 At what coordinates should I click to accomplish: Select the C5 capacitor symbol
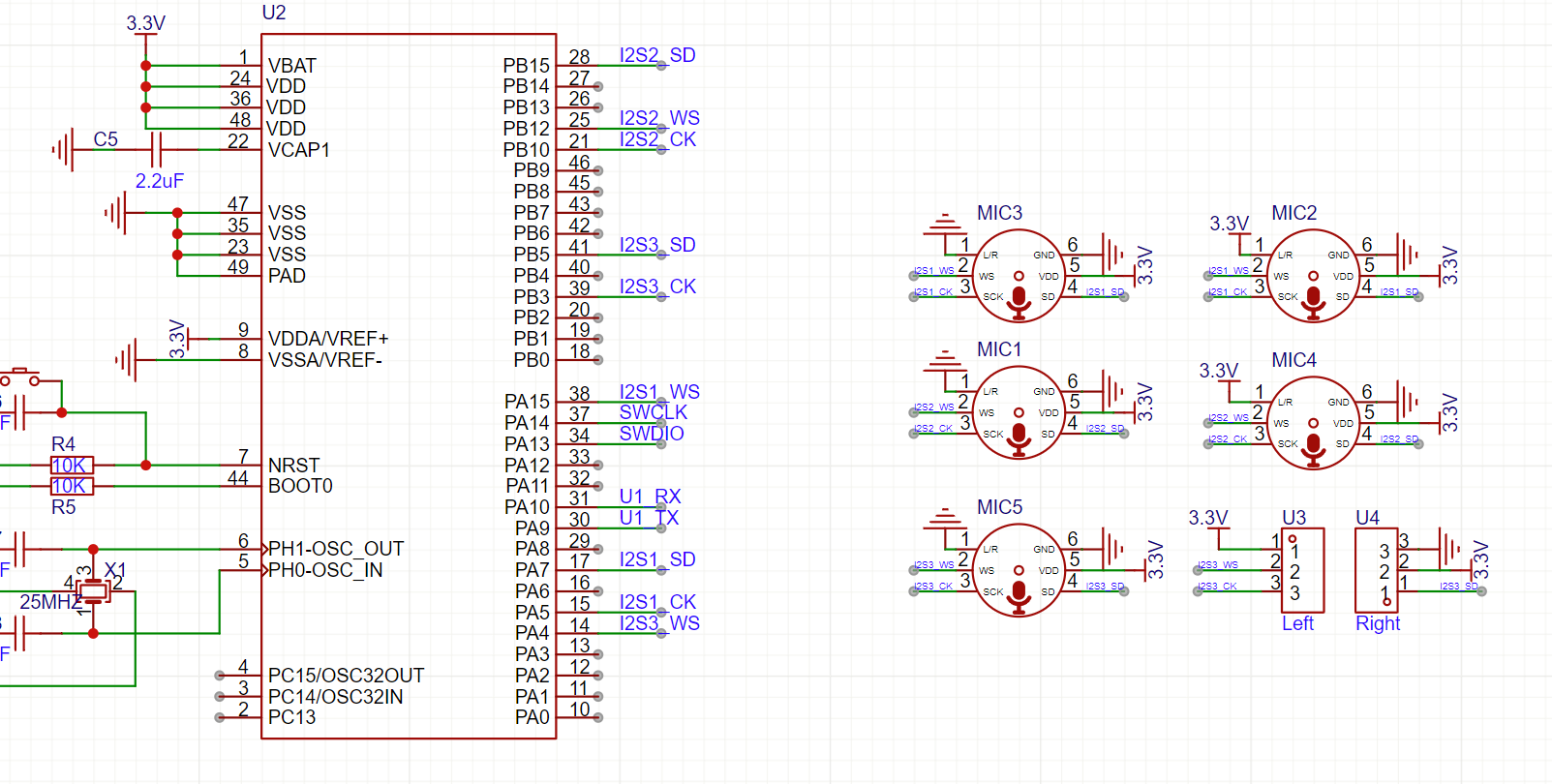point(157,150)
